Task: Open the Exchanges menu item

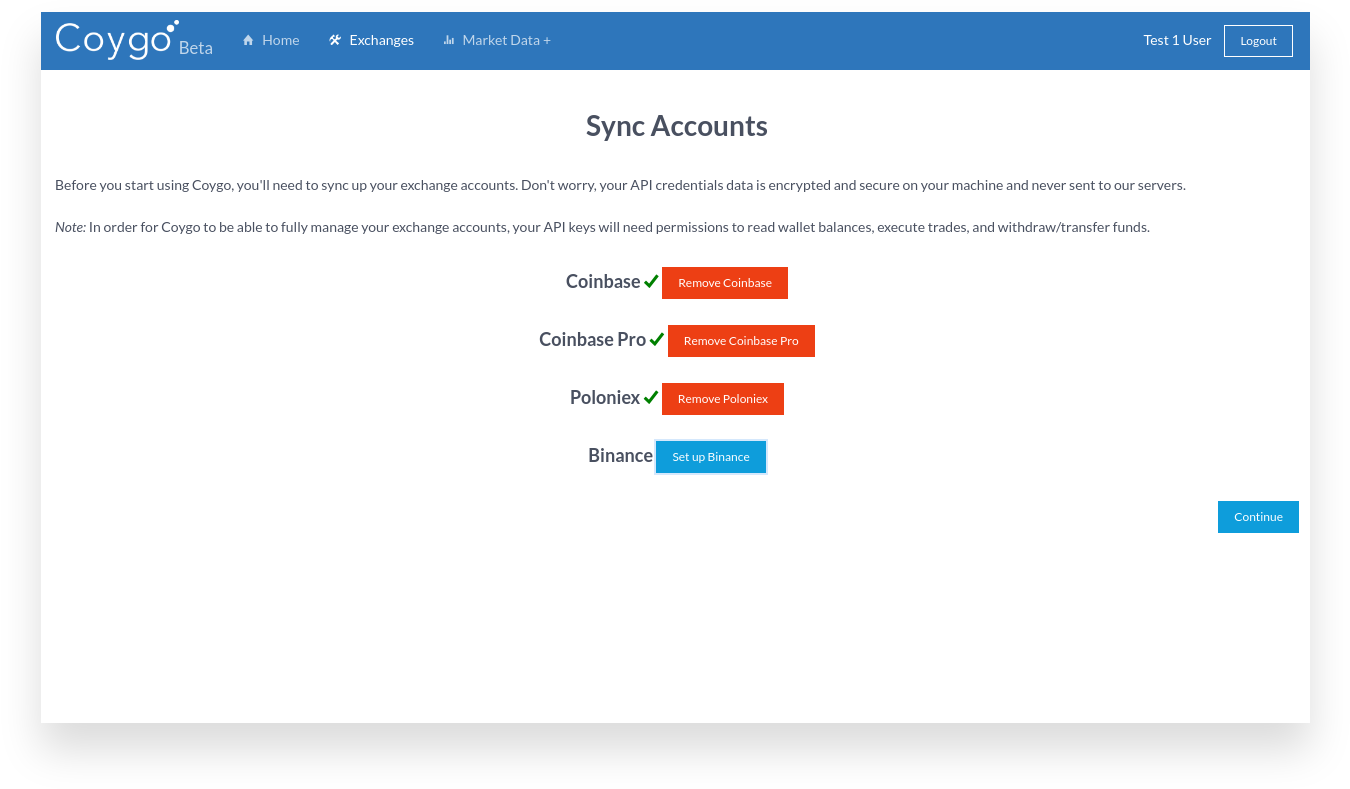Action: tap(371, 40)
